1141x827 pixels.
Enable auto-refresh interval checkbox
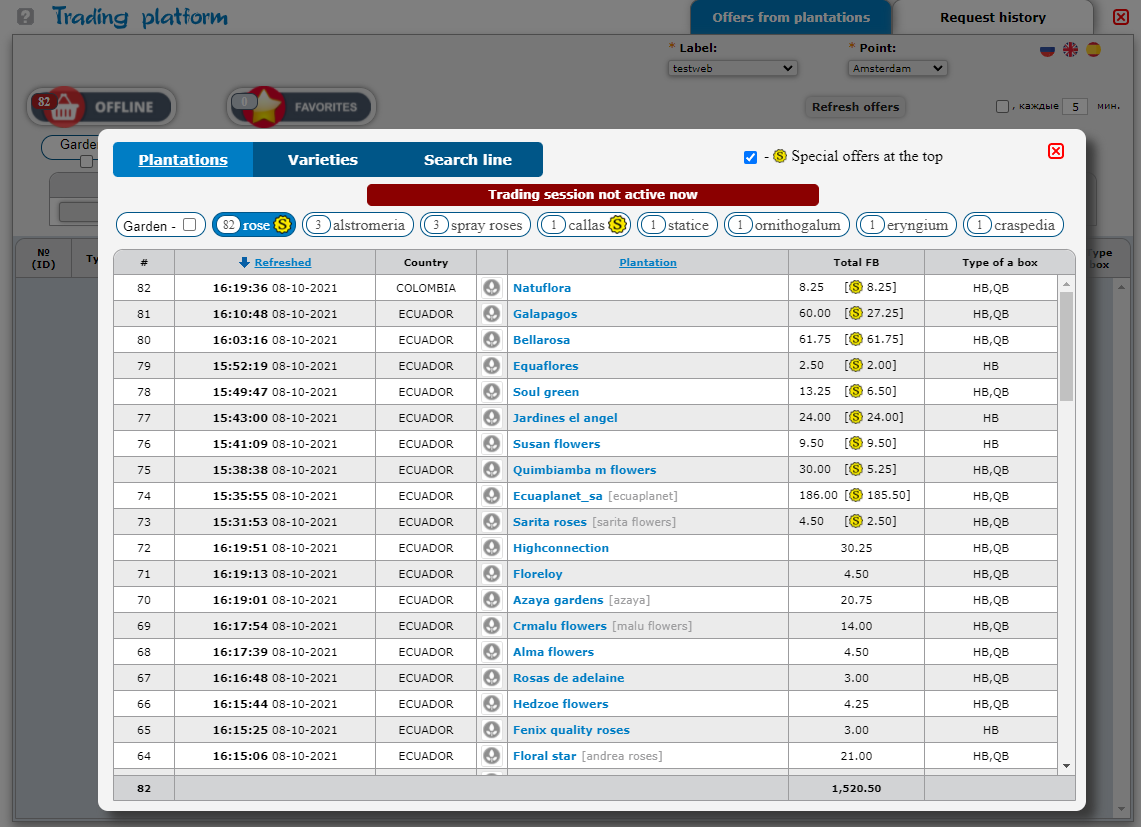[1002, 107]
